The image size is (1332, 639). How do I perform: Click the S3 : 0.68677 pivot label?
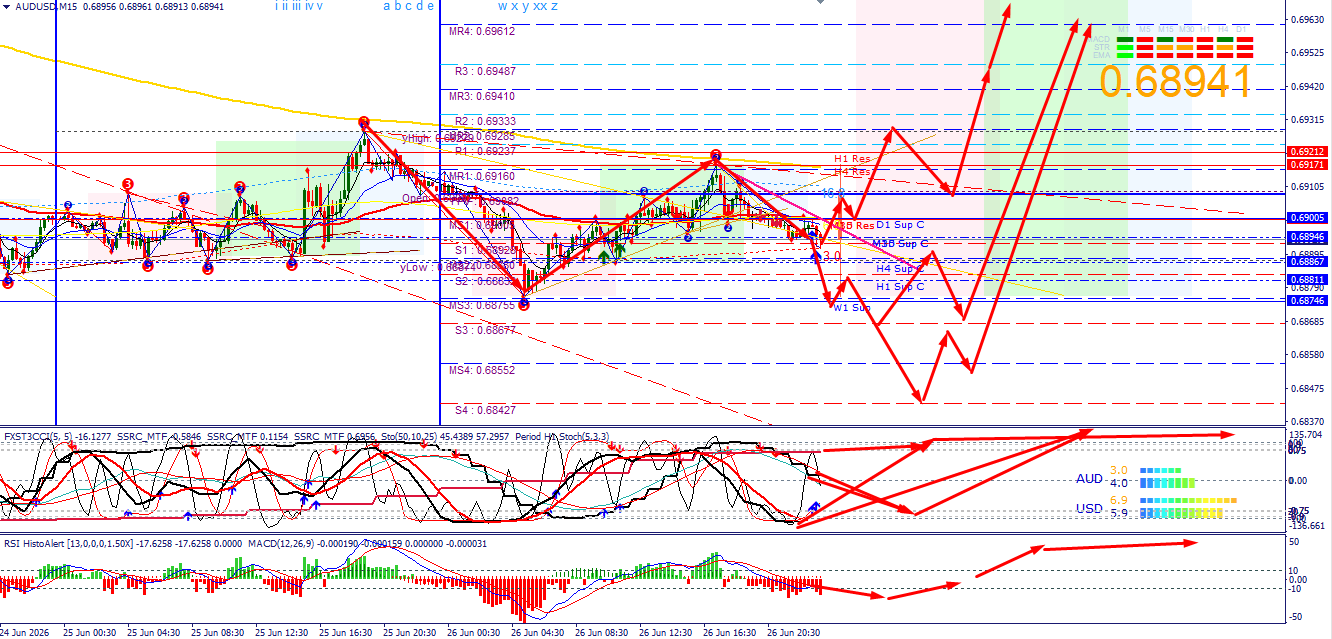[x=485, y=330]
